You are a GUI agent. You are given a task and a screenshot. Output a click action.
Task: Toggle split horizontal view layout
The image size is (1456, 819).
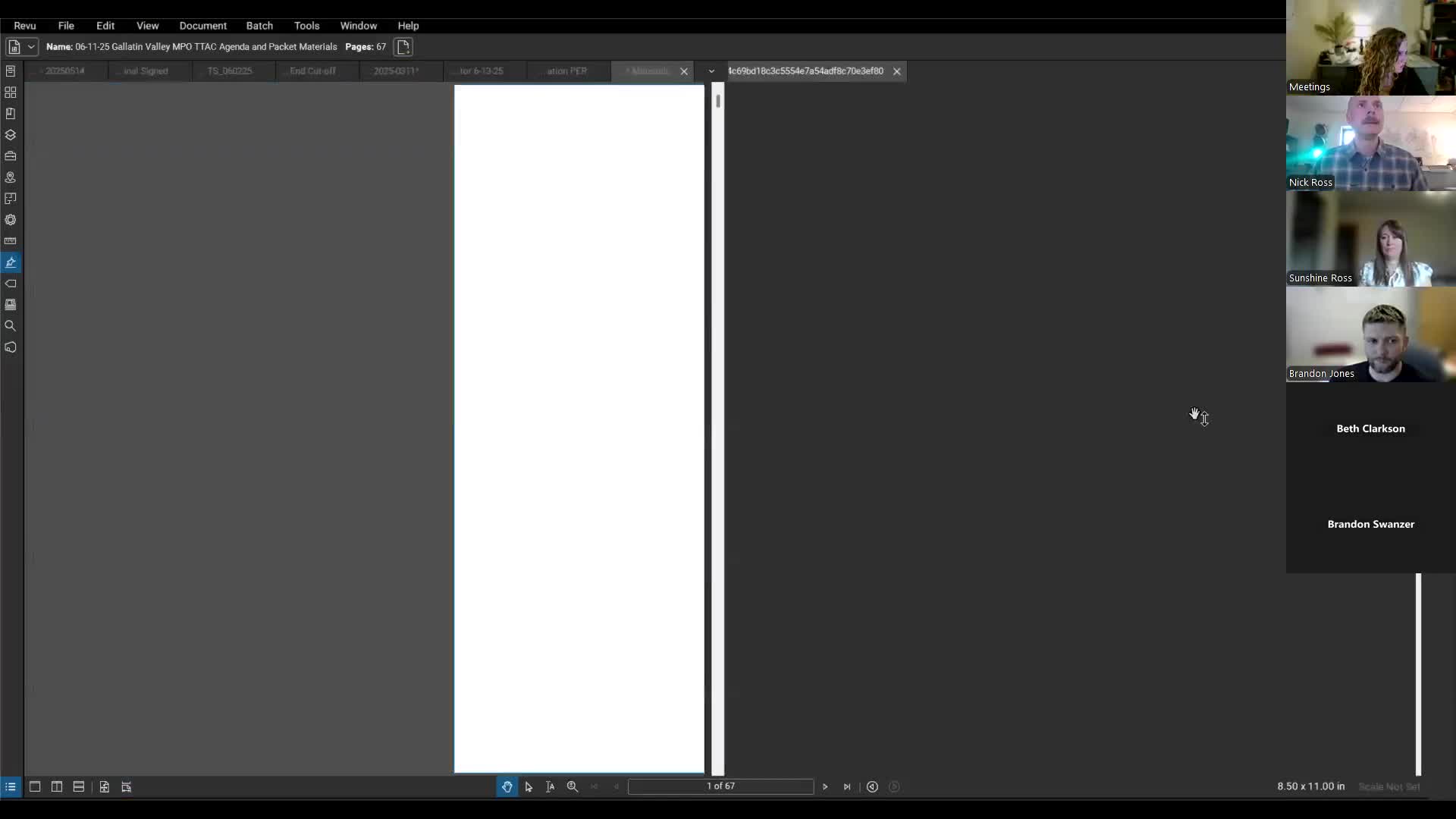coord(79,787)
